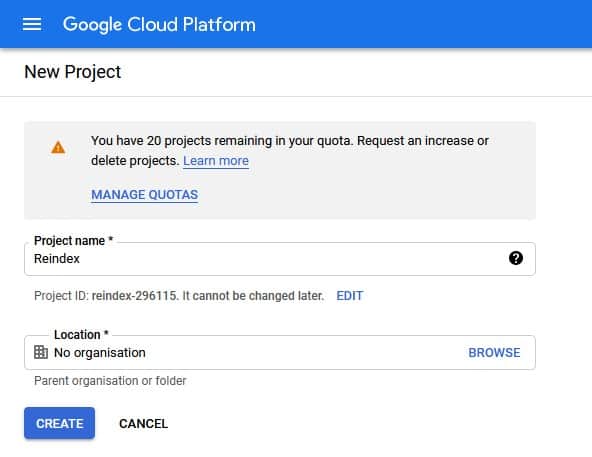Click the Project name input field
The width and height of the screenshot is (592, 457).
280,259
